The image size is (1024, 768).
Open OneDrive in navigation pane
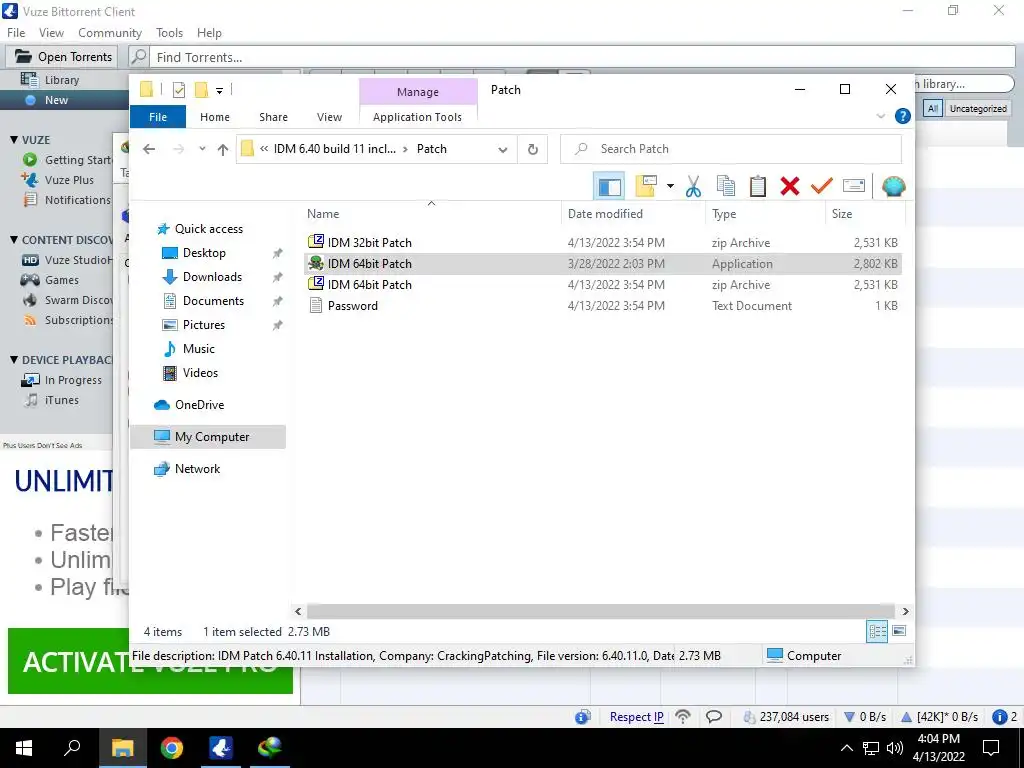[x=199, y=405]
